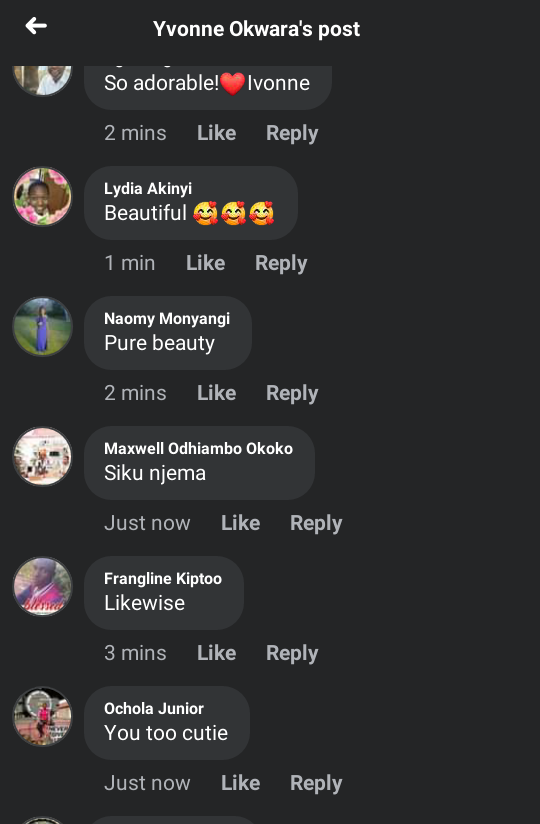
Task: Like Ochola Junior's 'You too cutie' comment
Action: (241, 782)
